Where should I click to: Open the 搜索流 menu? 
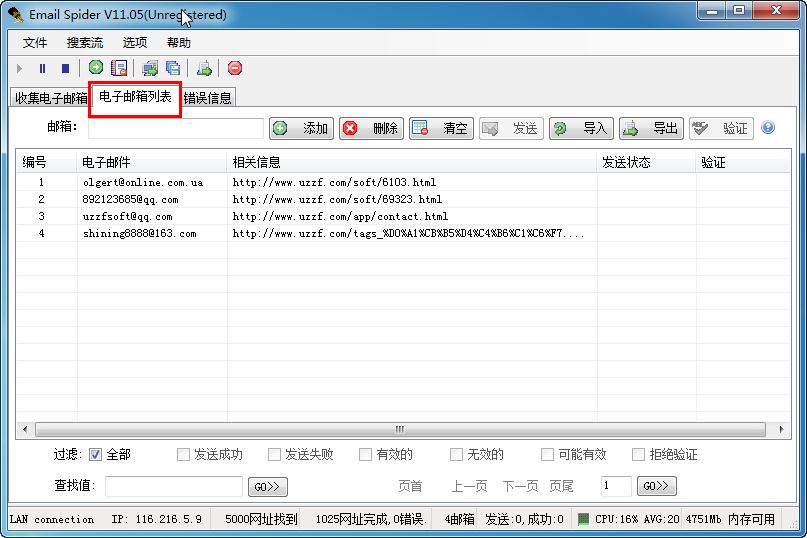84,43
